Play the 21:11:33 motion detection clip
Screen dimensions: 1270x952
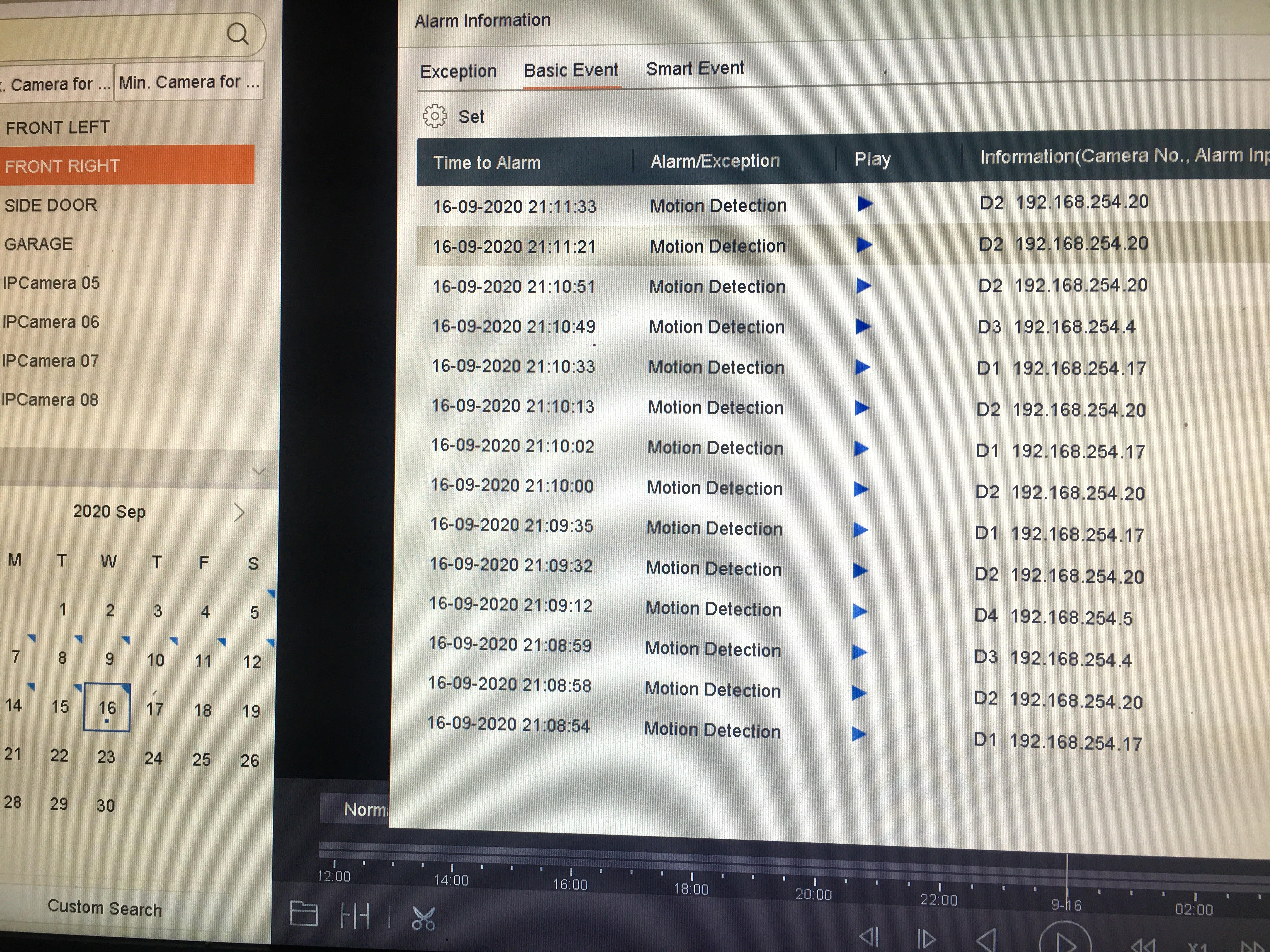click(865, 204)
